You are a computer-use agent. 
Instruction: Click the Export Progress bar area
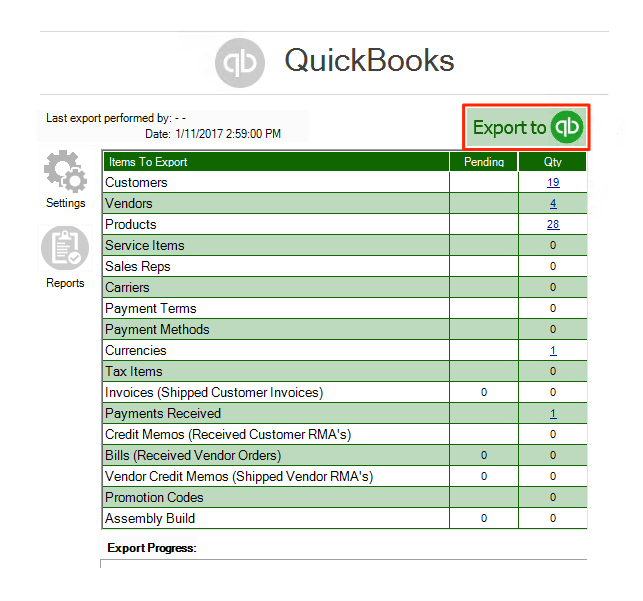344,563
